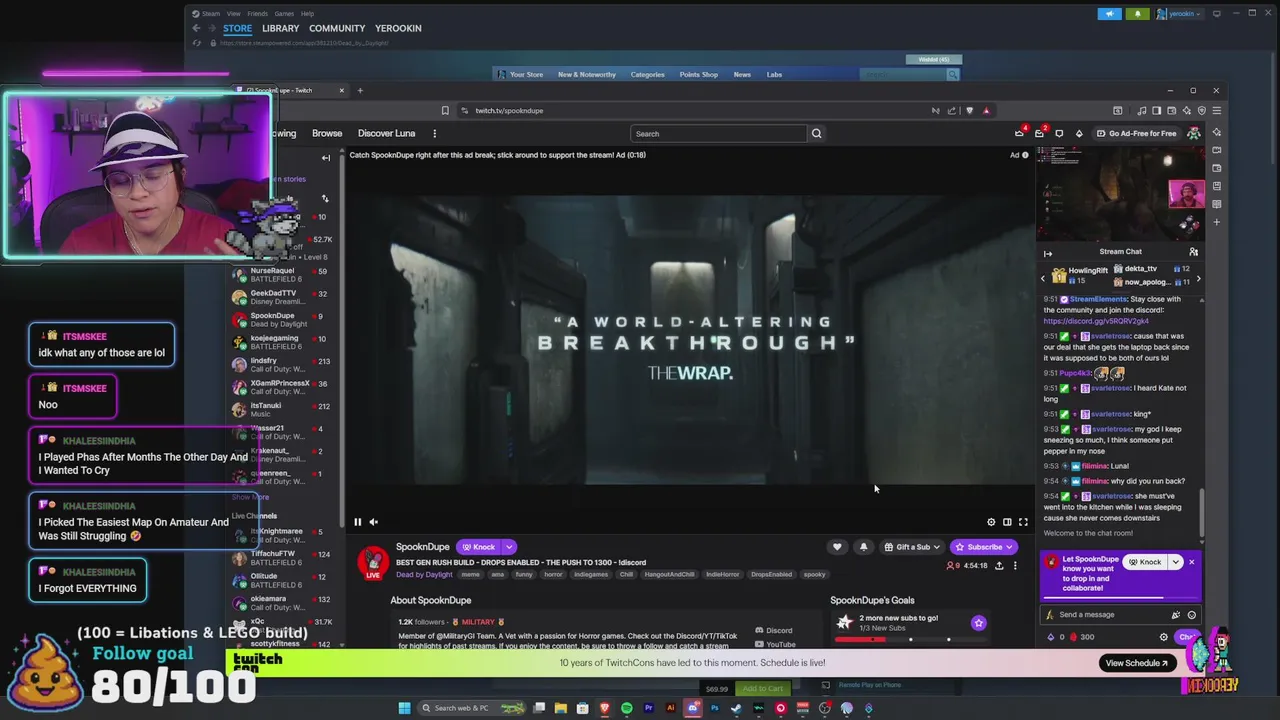Open the Brave shields icon in address bar
The image size is (1280, 720).
pos(969,110)
